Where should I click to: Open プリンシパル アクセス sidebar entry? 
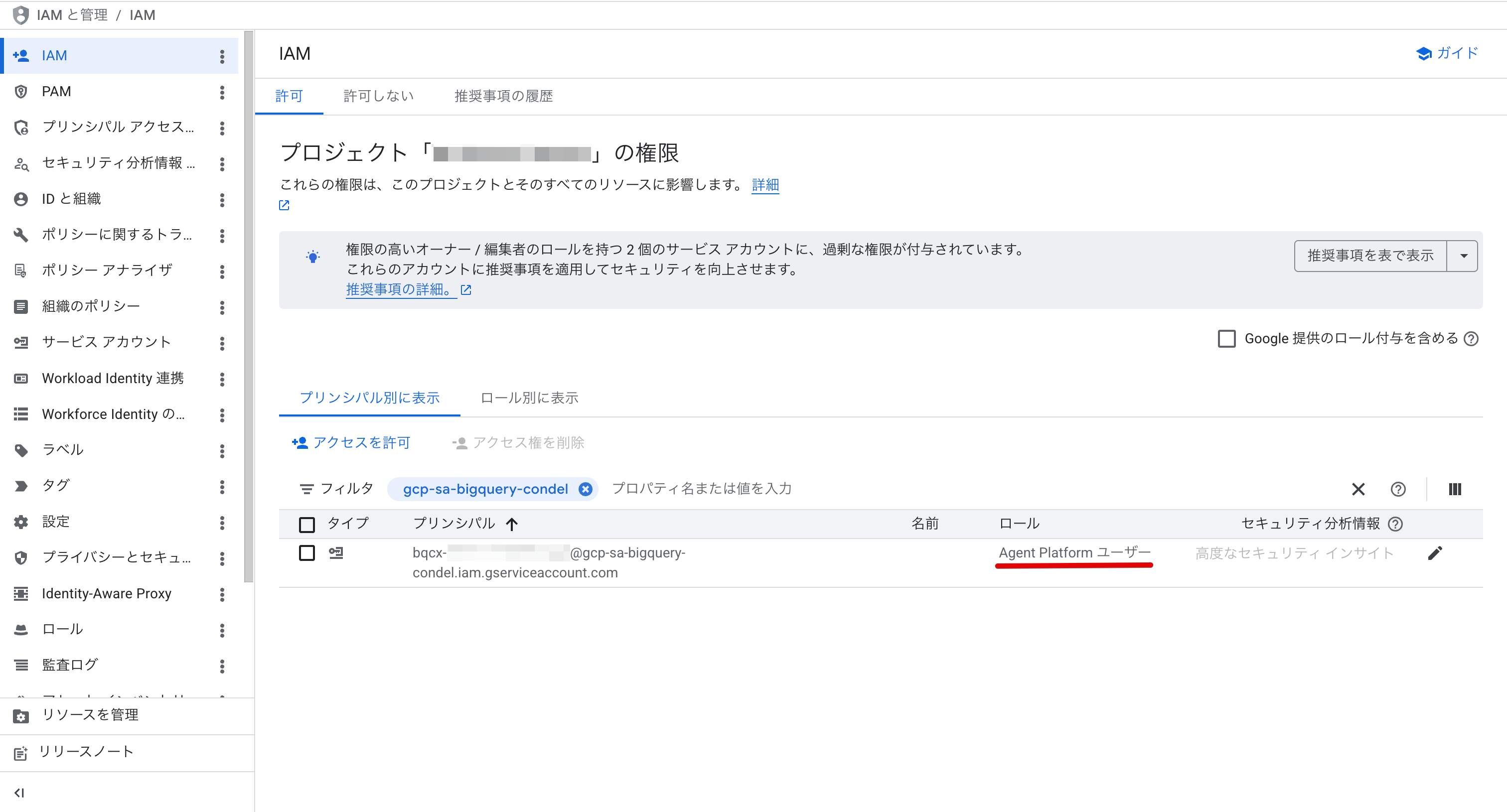pyautogui.click(x=119, y=128)
